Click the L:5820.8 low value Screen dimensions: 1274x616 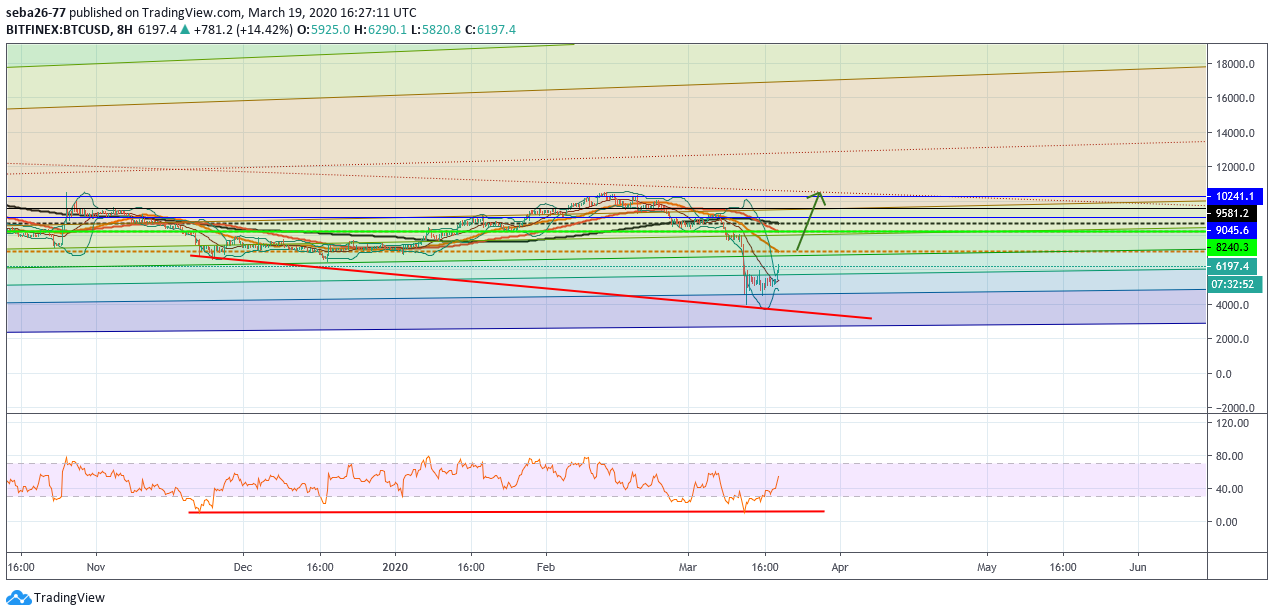coord(437,30)
